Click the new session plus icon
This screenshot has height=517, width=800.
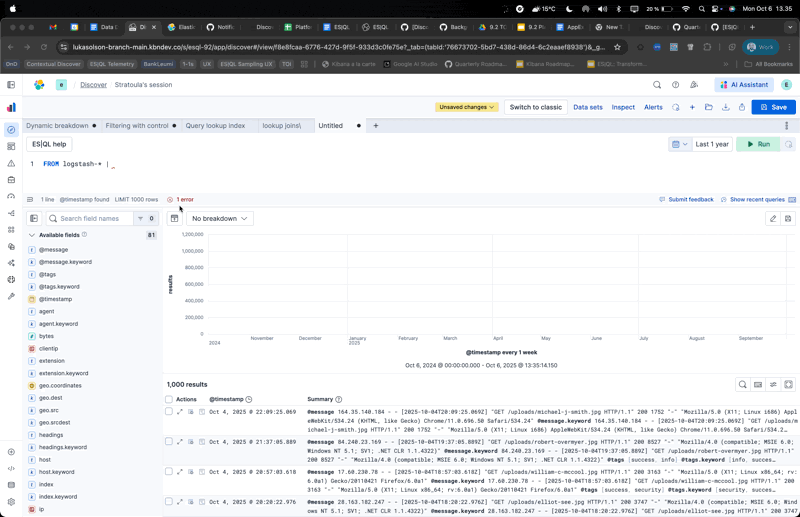[x=692, y=107]
